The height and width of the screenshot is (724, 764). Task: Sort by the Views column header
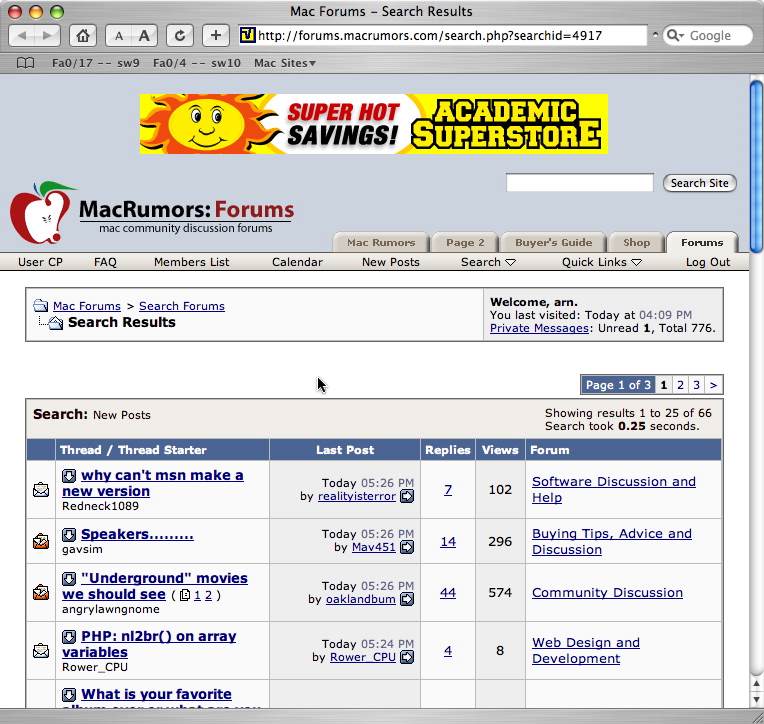(x=500, y=450)
